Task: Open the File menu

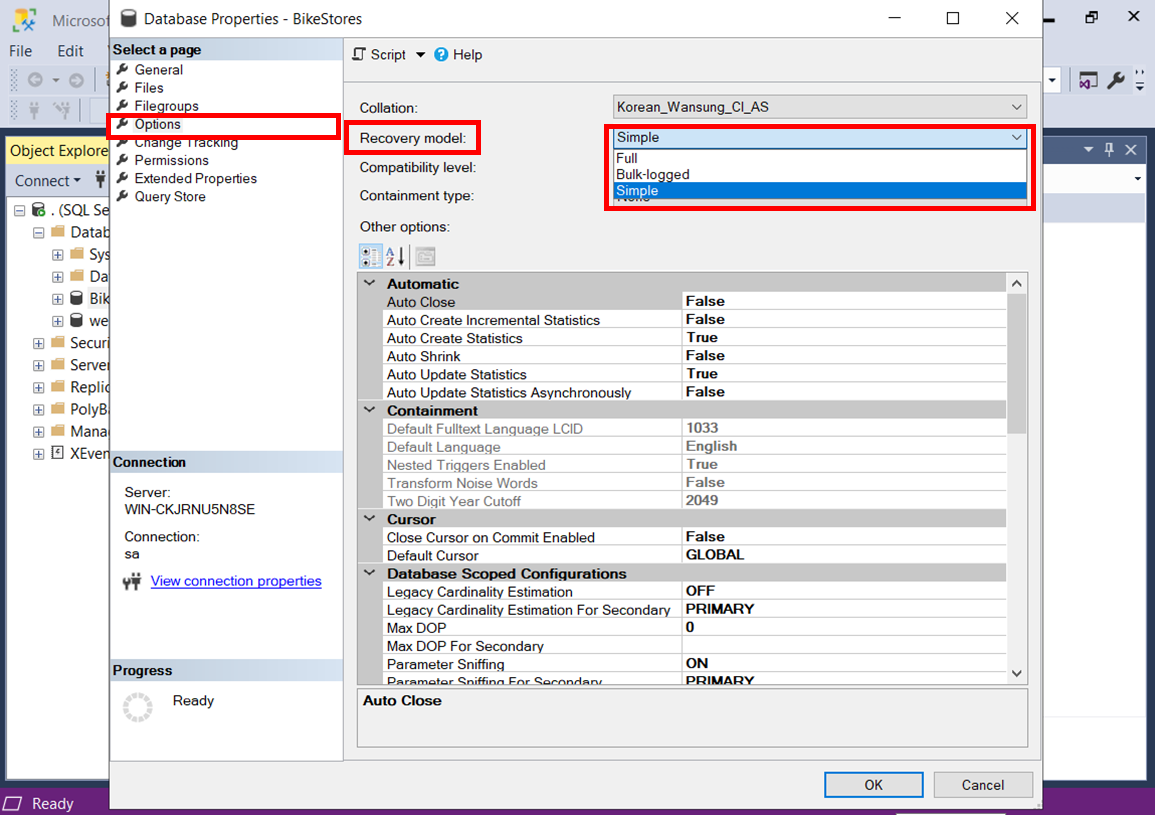Action: (19, 50)
